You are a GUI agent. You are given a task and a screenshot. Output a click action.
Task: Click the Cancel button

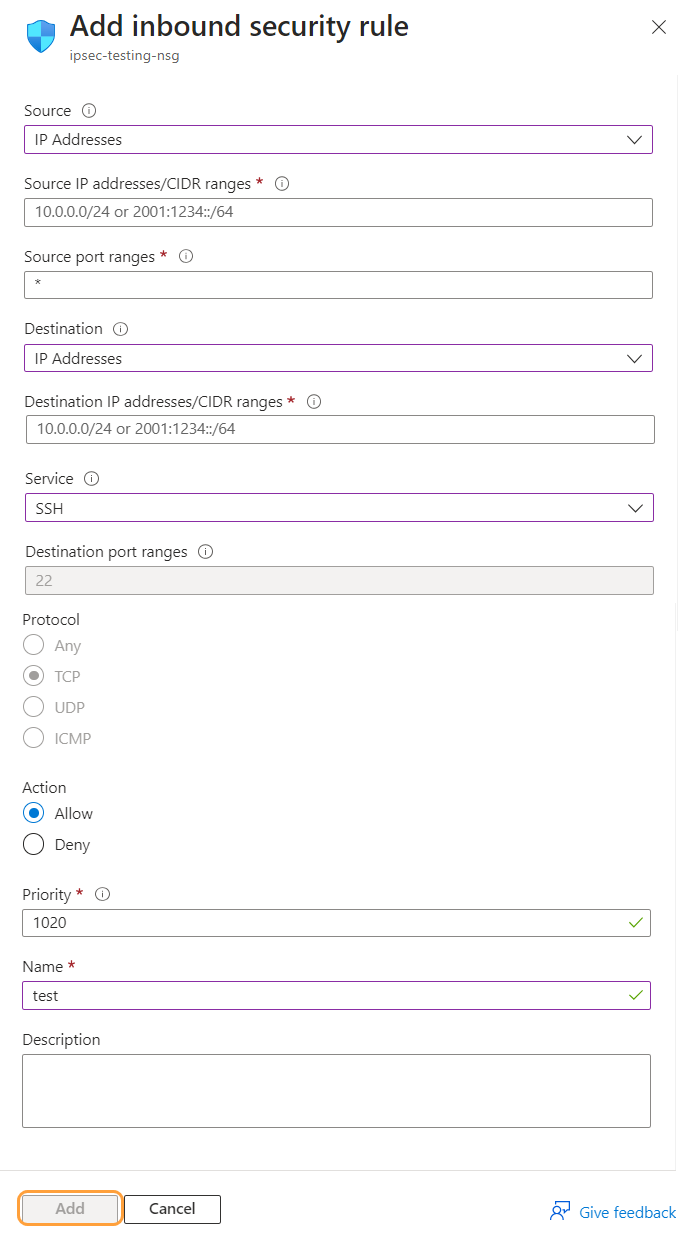point(172,1209)
